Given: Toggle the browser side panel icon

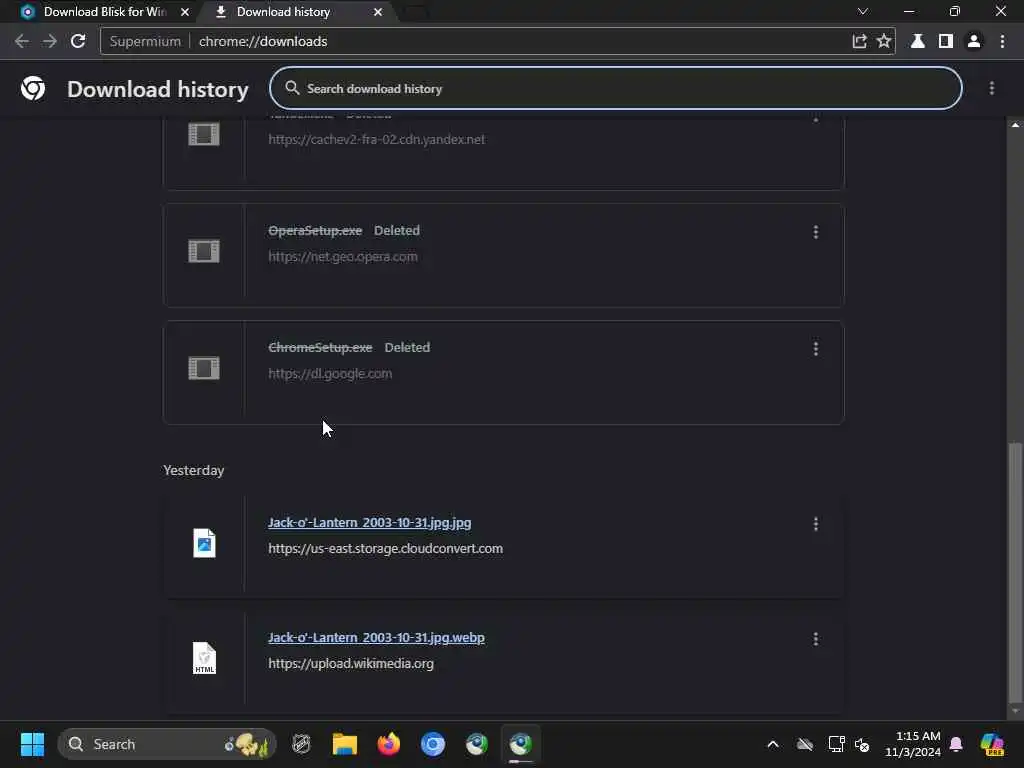Looking at the screenshot, I should [946, 41].
